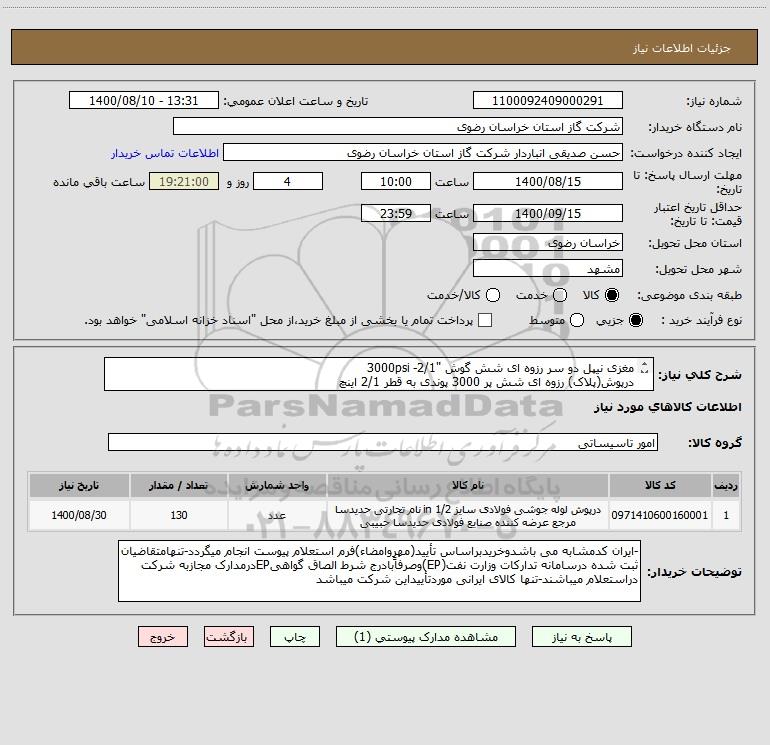
Task: Click the اطلاعات کالاهای مورد نیاز section heading
Action: point(668,407)
